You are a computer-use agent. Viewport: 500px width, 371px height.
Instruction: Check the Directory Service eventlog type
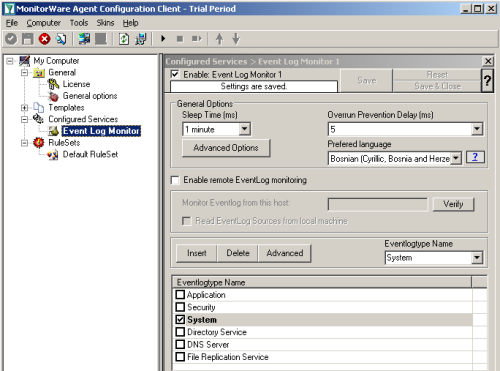point(180,332)
